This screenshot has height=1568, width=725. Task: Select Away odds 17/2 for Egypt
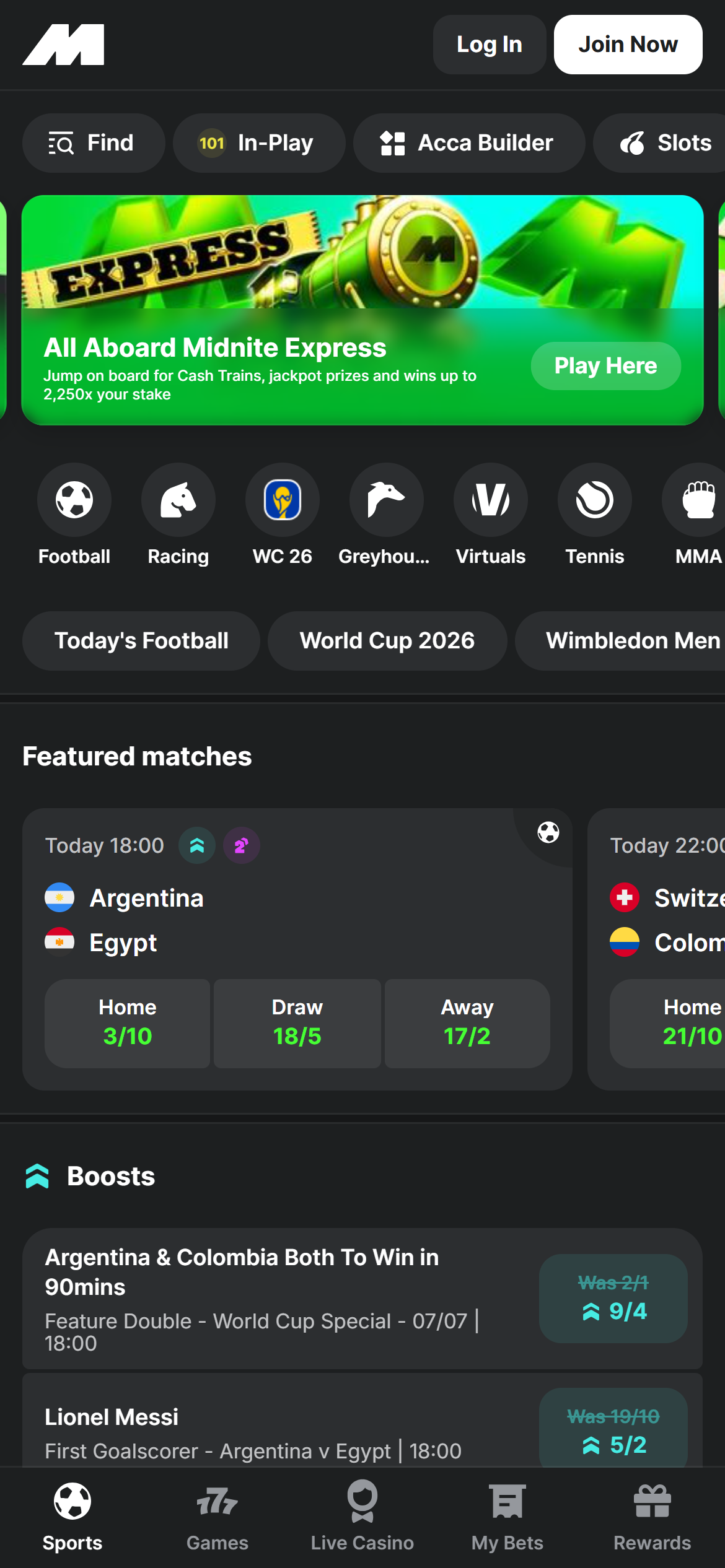(467, 1023)
